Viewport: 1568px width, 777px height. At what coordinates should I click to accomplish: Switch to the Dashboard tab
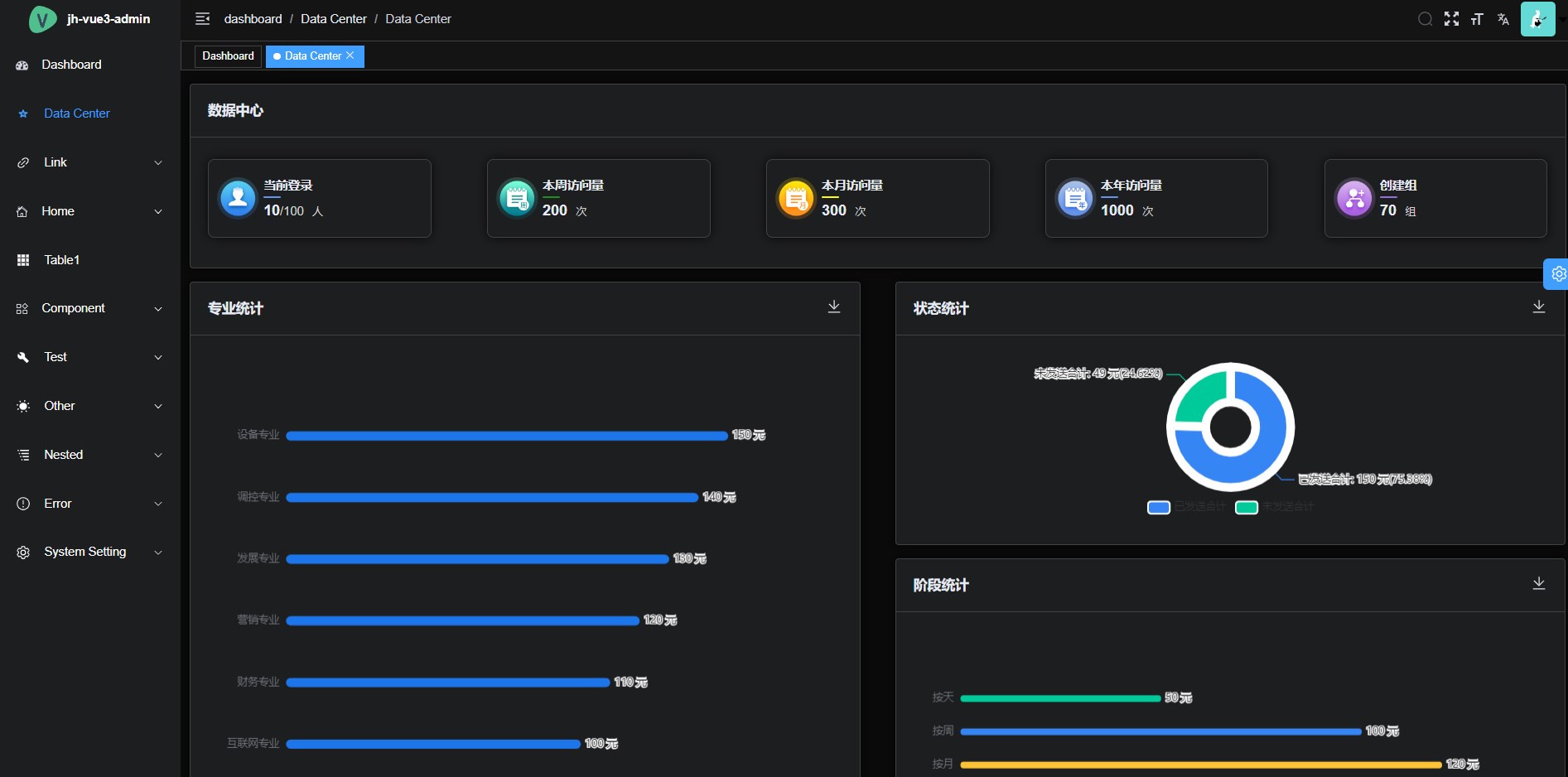click(x=228, y=55)
